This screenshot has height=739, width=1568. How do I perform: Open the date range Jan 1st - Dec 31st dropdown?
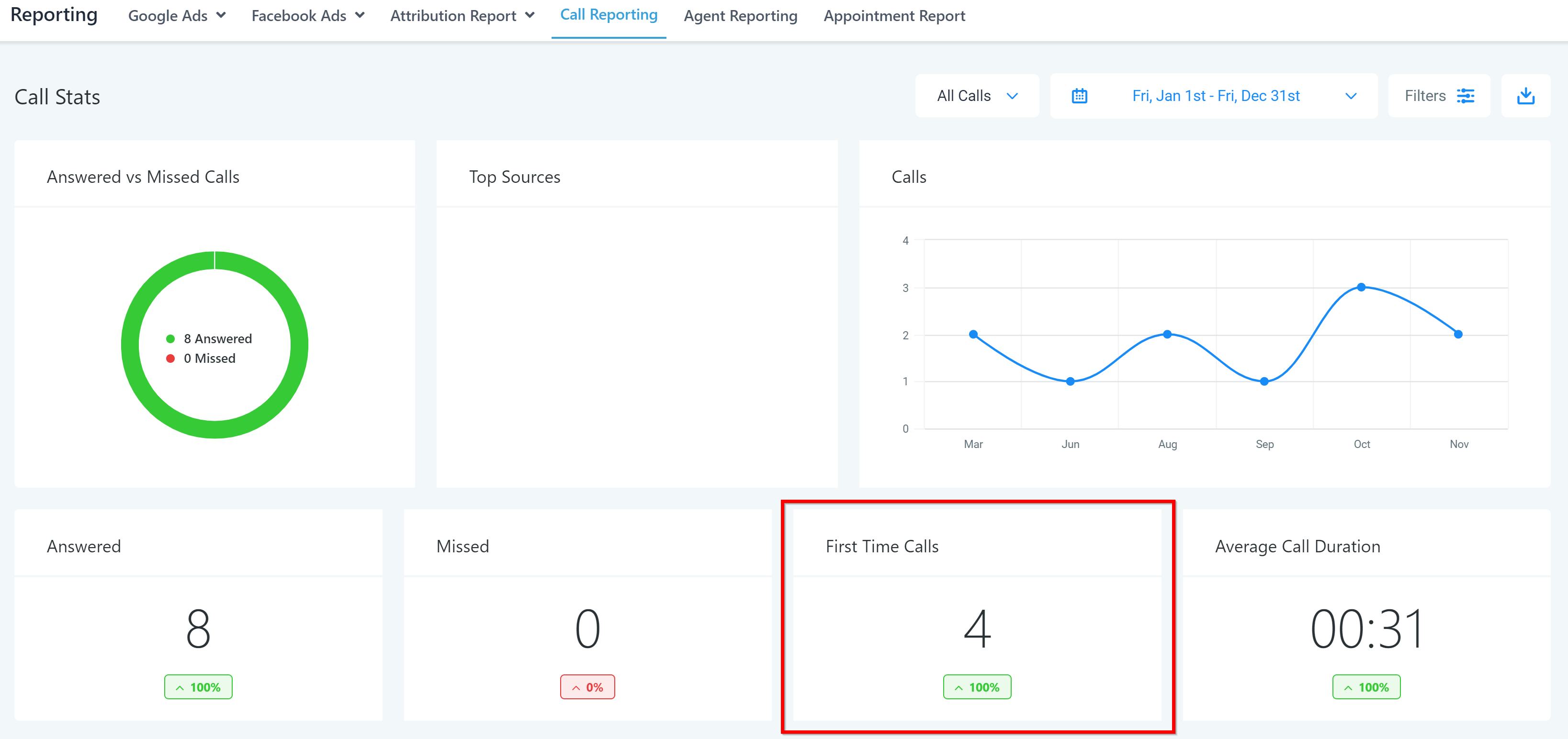pos(1216,96)
